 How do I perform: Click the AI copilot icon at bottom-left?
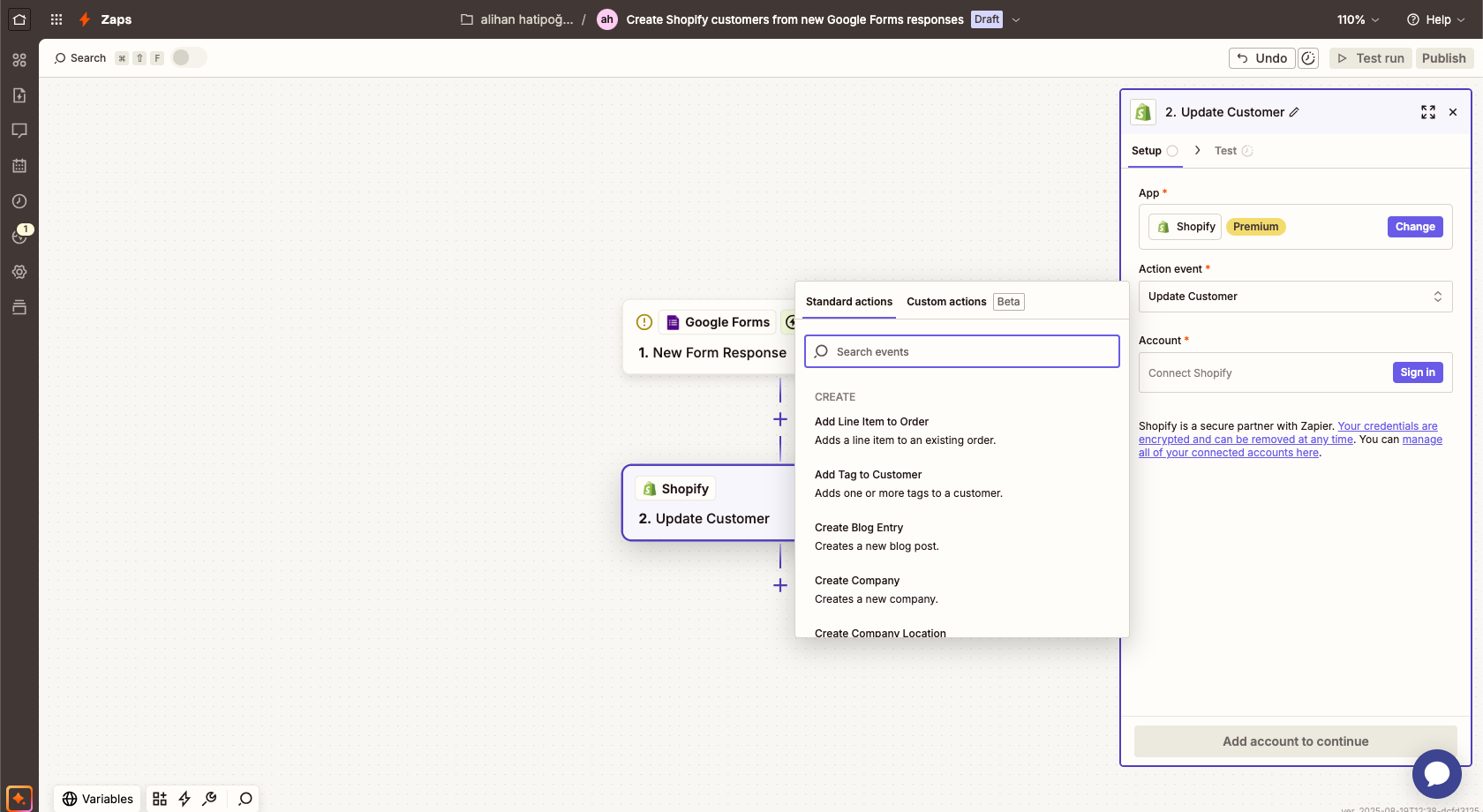(19, 798)
